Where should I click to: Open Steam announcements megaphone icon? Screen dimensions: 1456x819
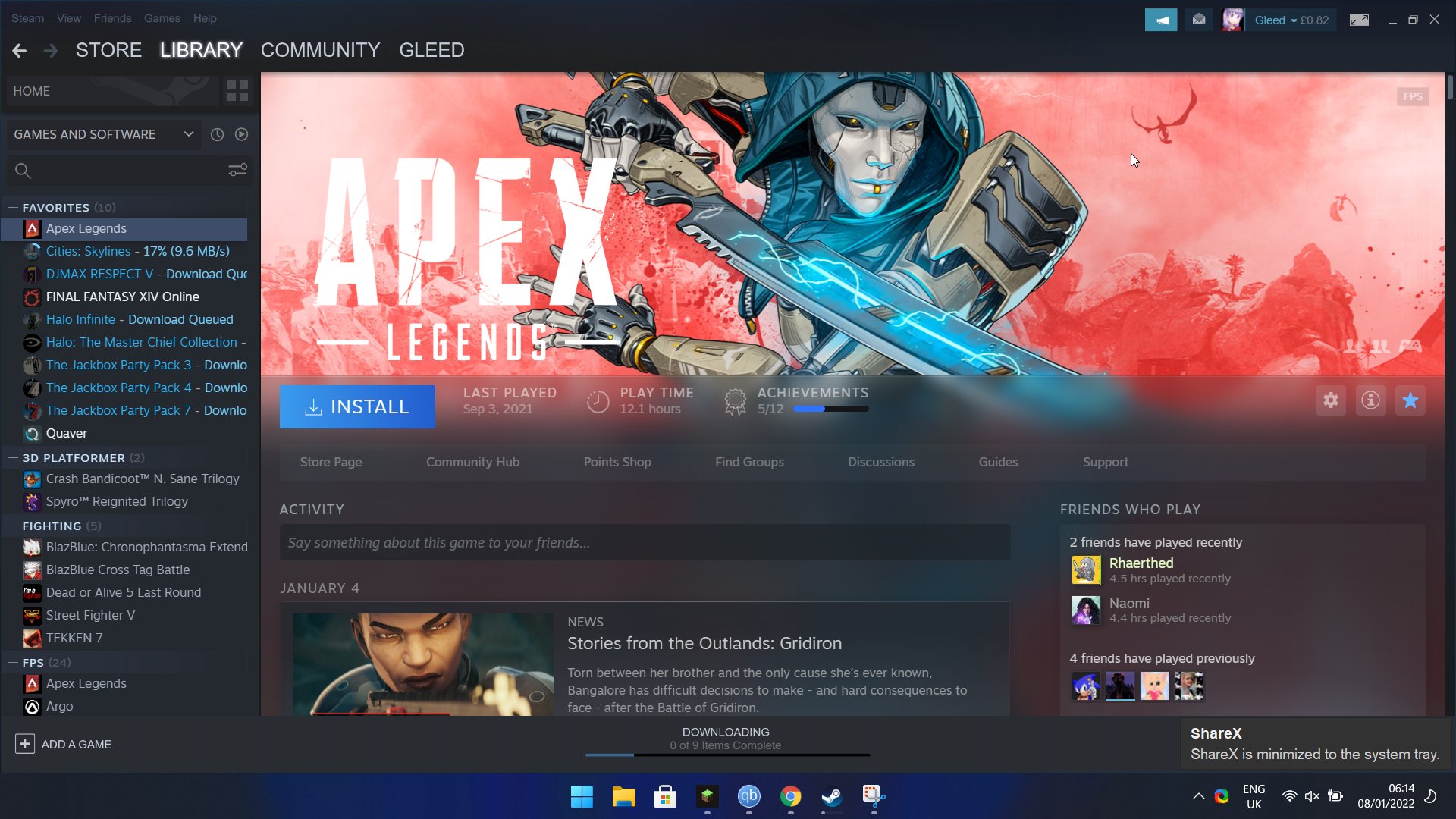(x=1161, y=20)
